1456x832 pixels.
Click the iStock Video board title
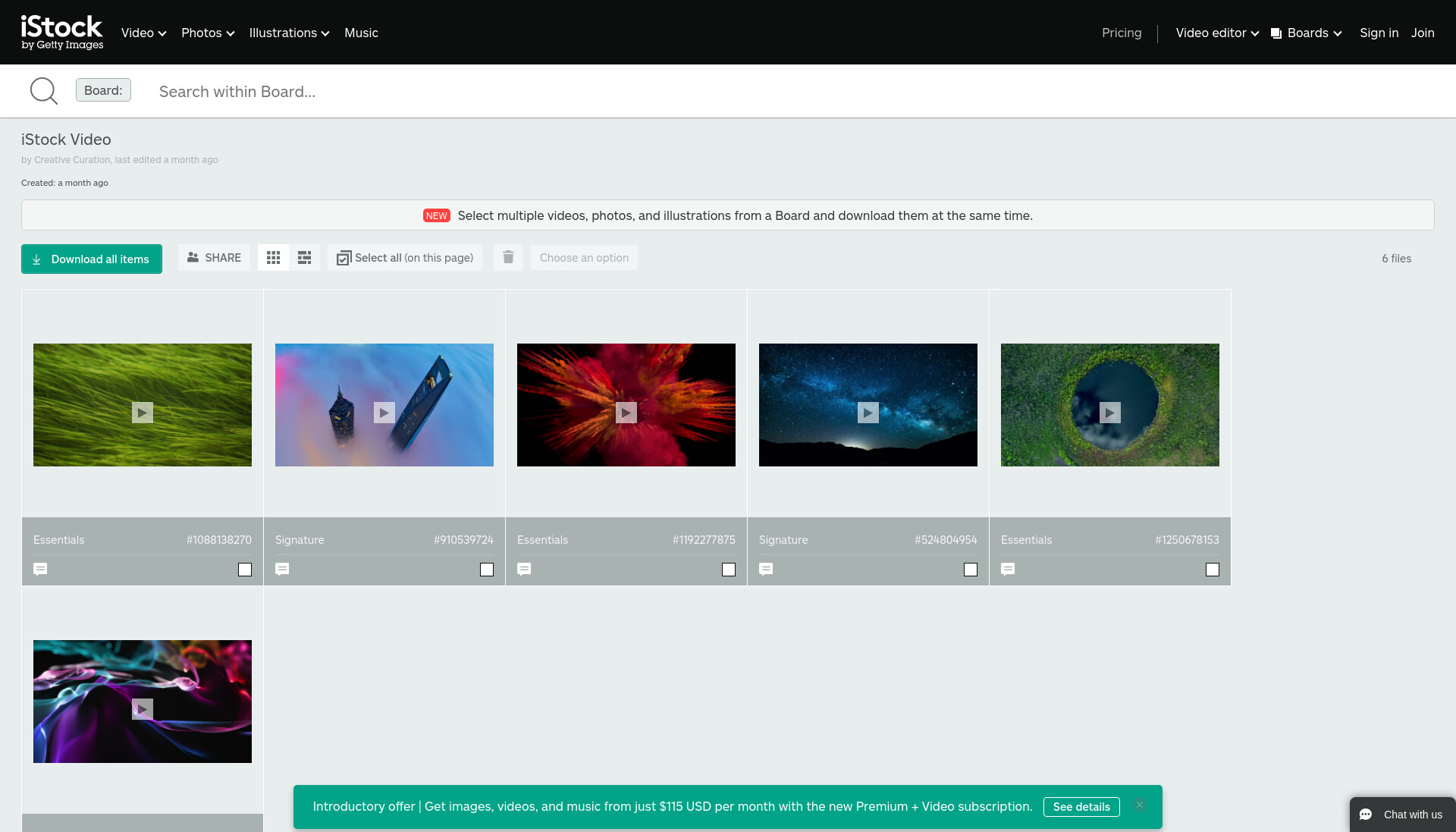[x=66, y=140]
